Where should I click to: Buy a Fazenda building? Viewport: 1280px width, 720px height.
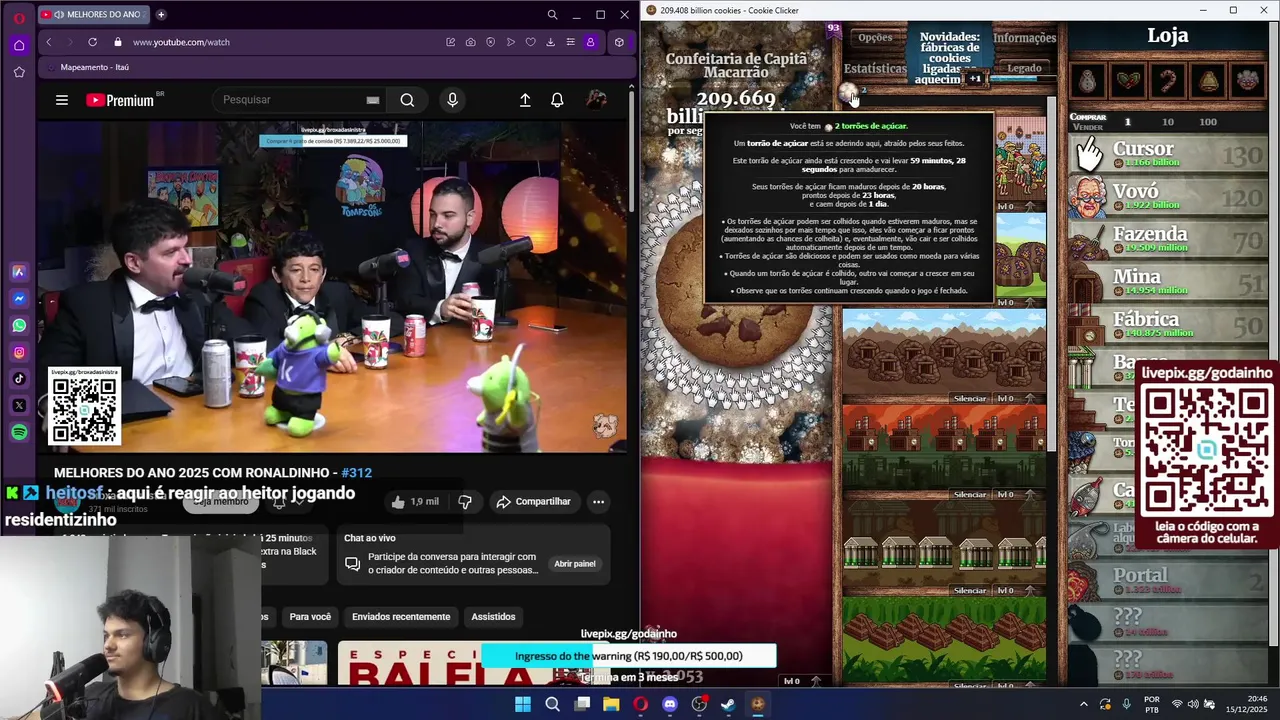coord(1167,240)
